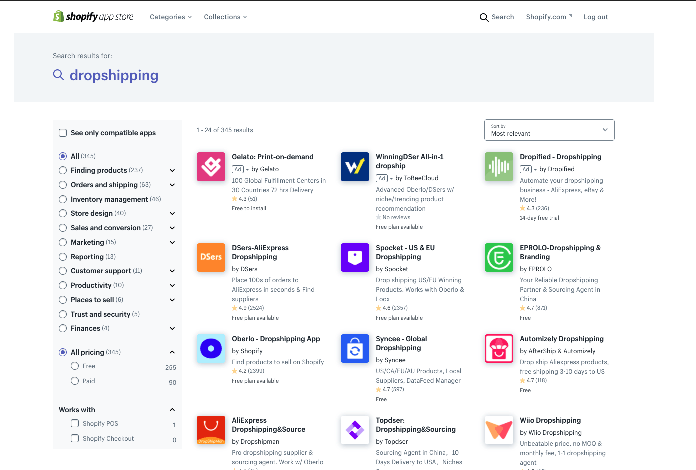
Task: Open the EPROLO green app icon
Action: (499, 257)
